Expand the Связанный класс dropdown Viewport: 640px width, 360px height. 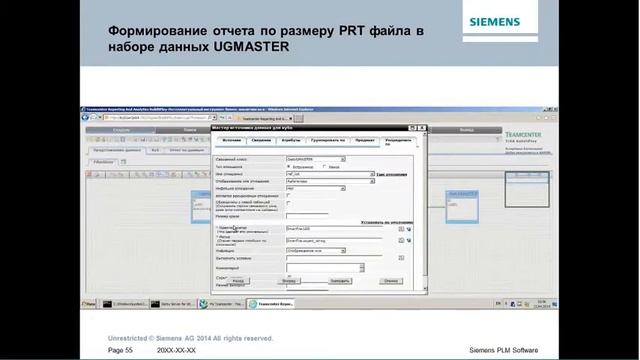point(343,159)
